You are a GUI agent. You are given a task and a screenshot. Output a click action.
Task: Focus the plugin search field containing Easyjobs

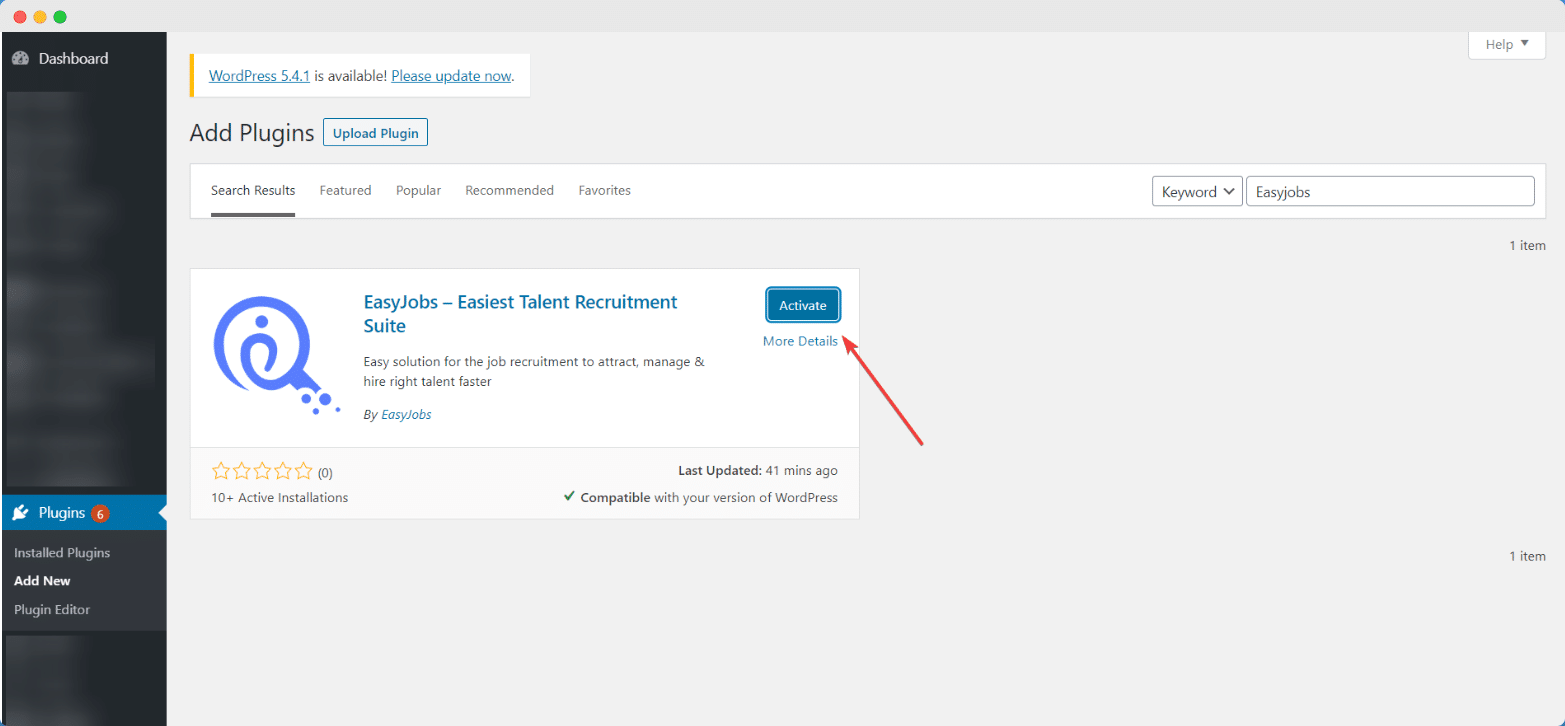pyautogui.click(x=1390, y=192)
